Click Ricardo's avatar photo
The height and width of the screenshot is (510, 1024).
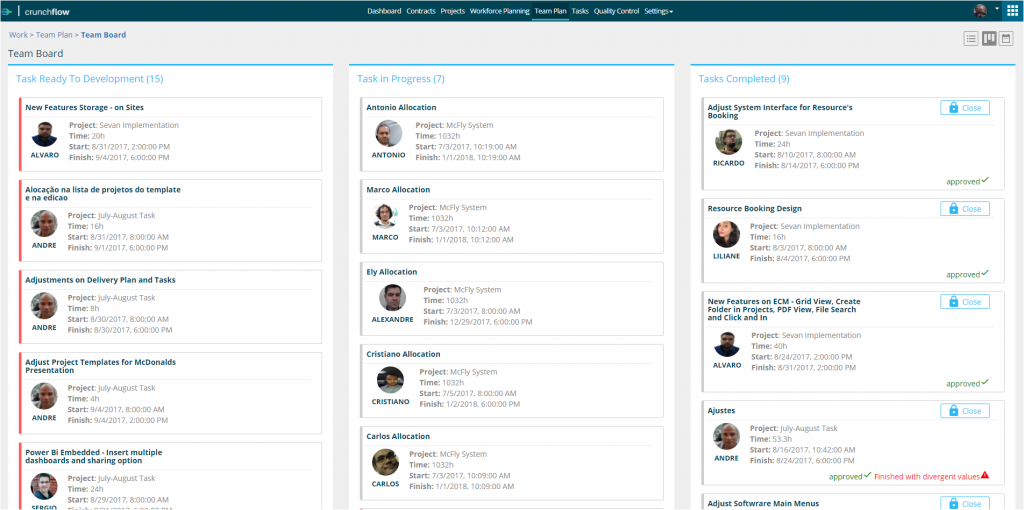click(x=729, y=142)
